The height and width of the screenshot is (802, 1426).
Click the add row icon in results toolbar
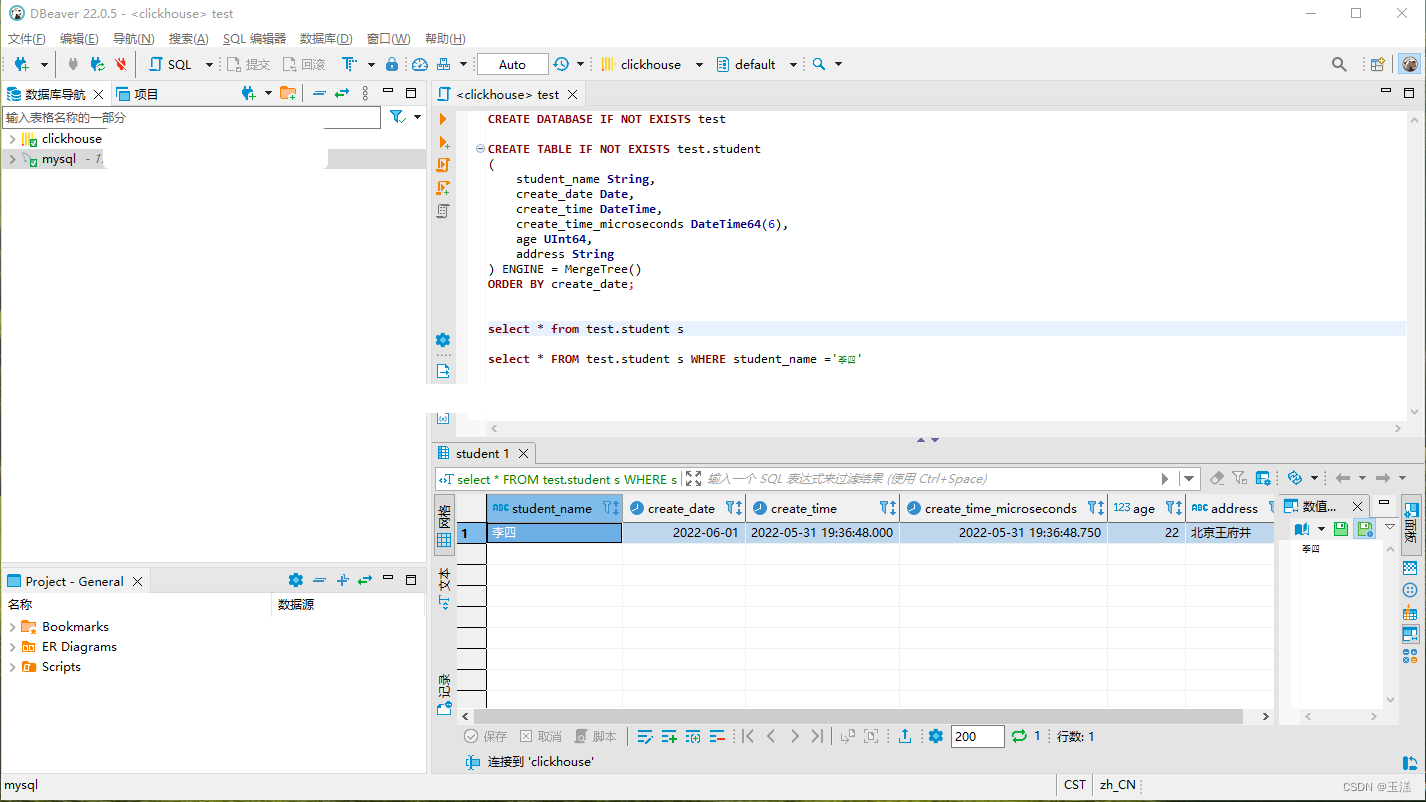pyautogui.click(x=669, y=736)
